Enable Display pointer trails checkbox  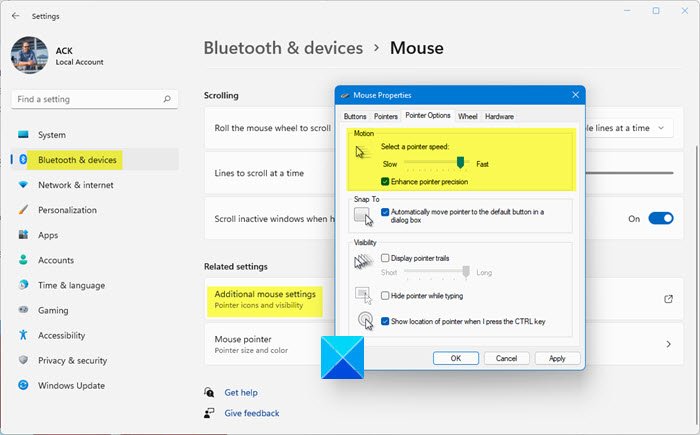[x=385, y=258]
